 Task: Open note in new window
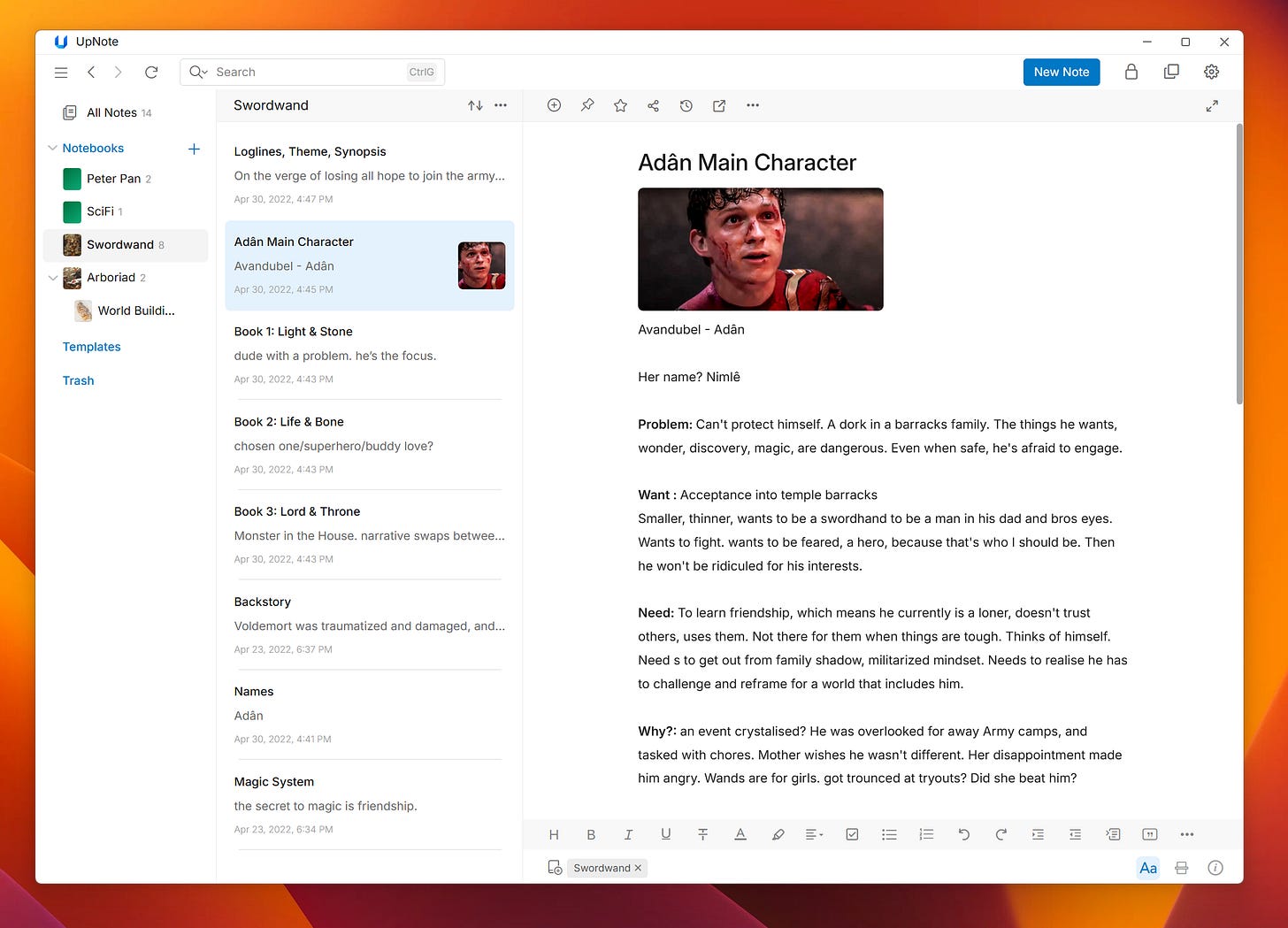(719, 105)
